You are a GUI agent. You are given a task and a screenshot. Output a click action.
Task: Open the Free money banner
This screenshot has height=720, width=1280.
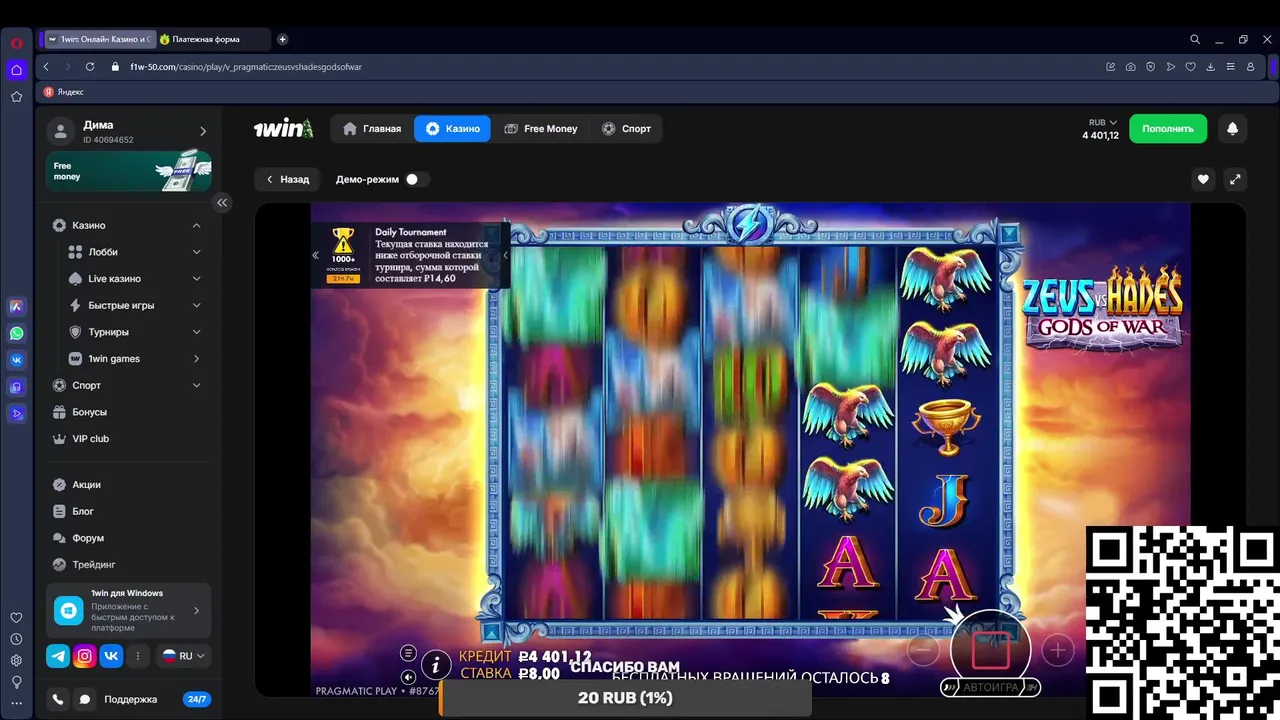coord(128,171)
